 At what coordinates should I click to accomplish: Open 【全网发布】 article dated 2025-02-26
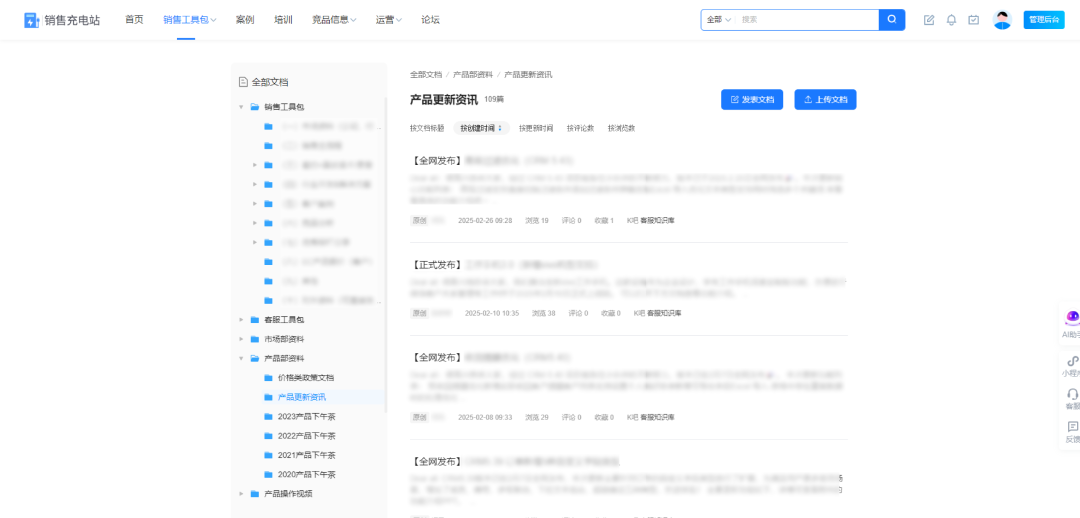click(x=492, y=160)
